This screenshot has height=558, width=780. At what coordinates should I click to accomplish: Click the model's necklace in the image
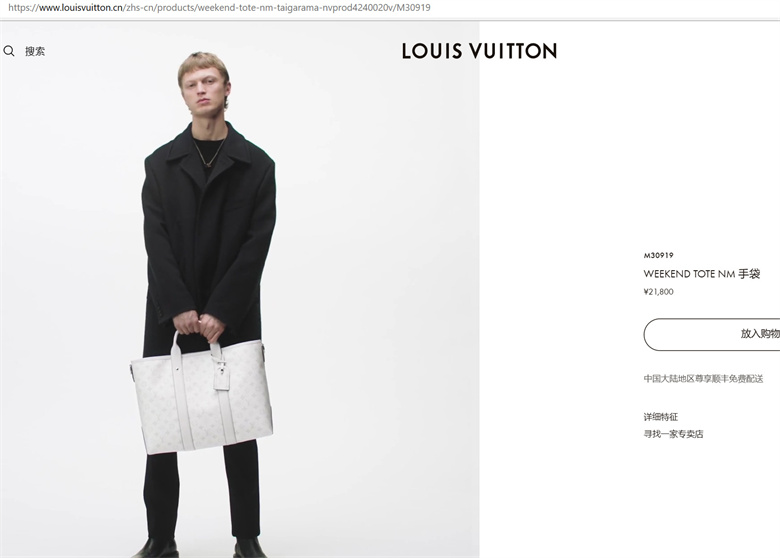209,155
